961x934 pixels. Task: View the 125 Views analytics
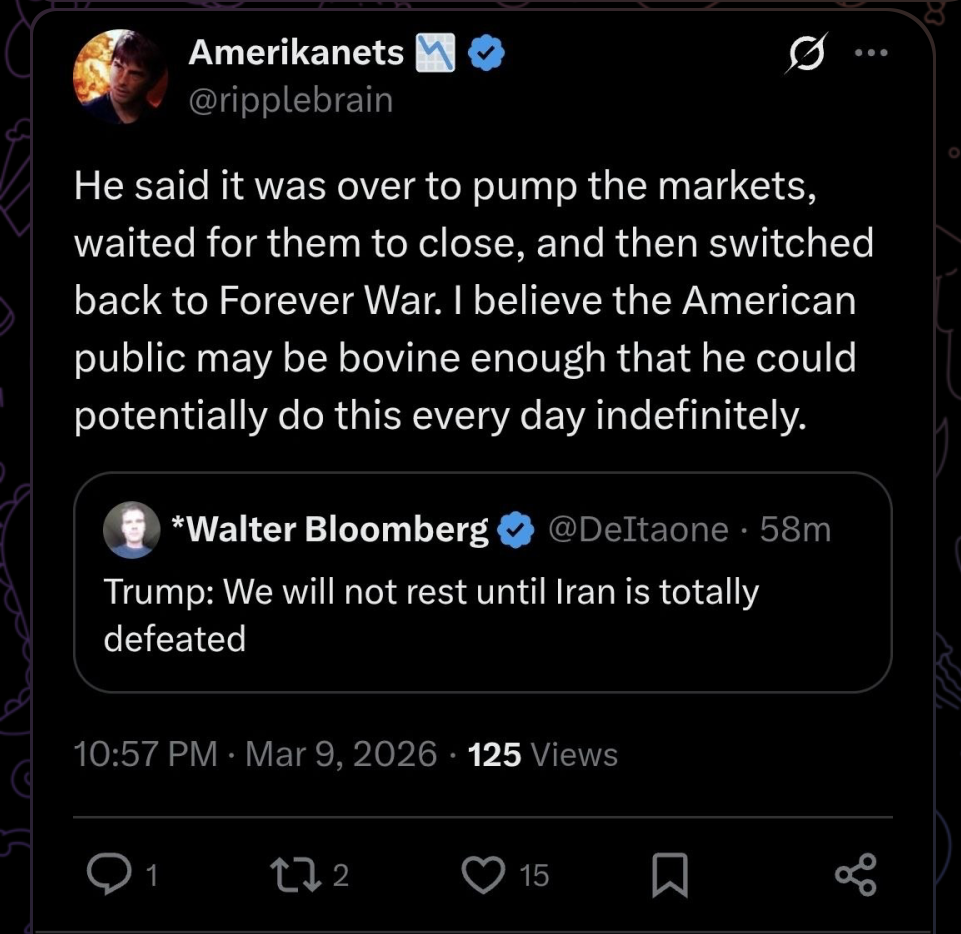click(x=543, y=754)
